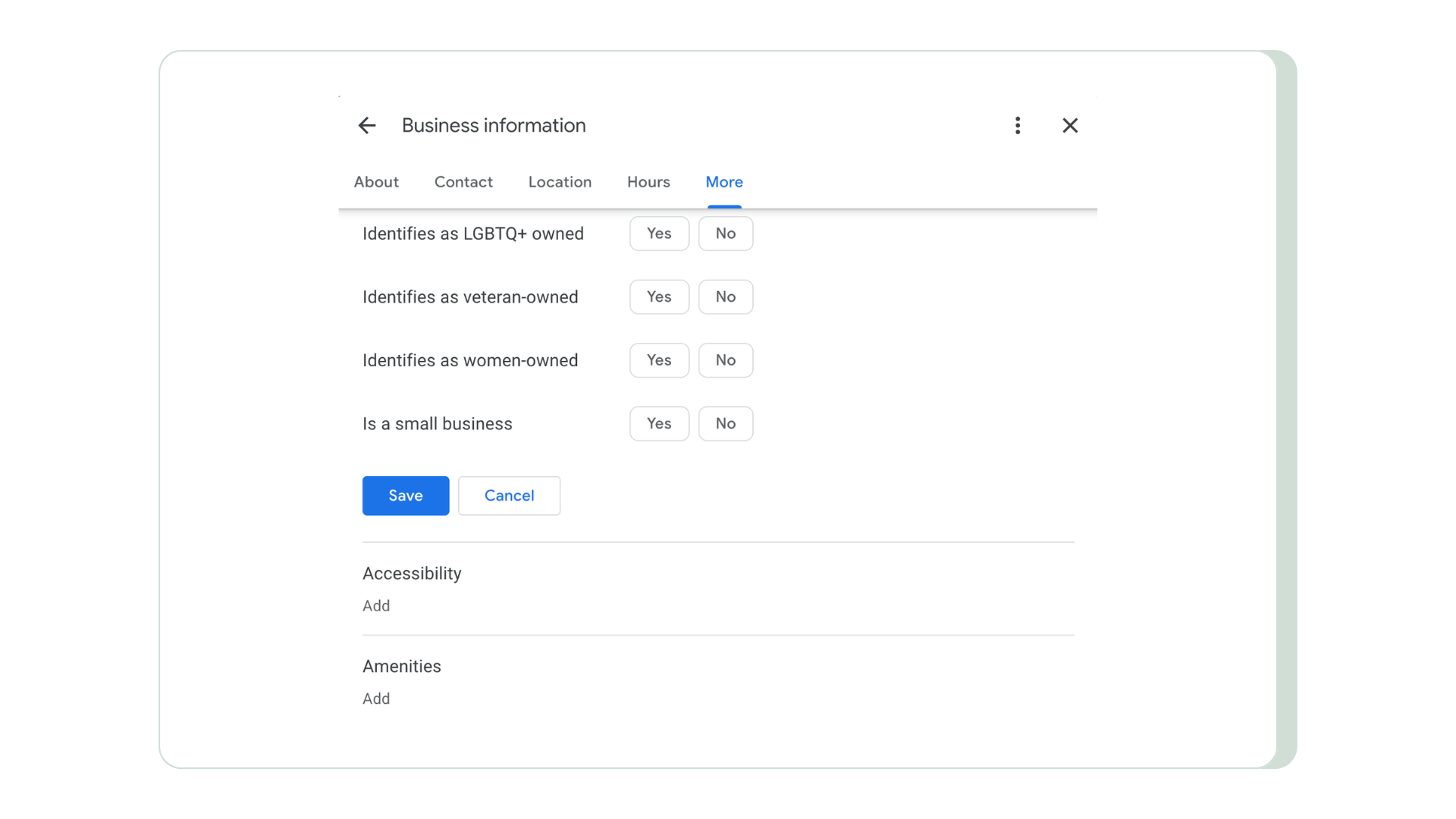Go to the Location tab

tap(560, 182)
